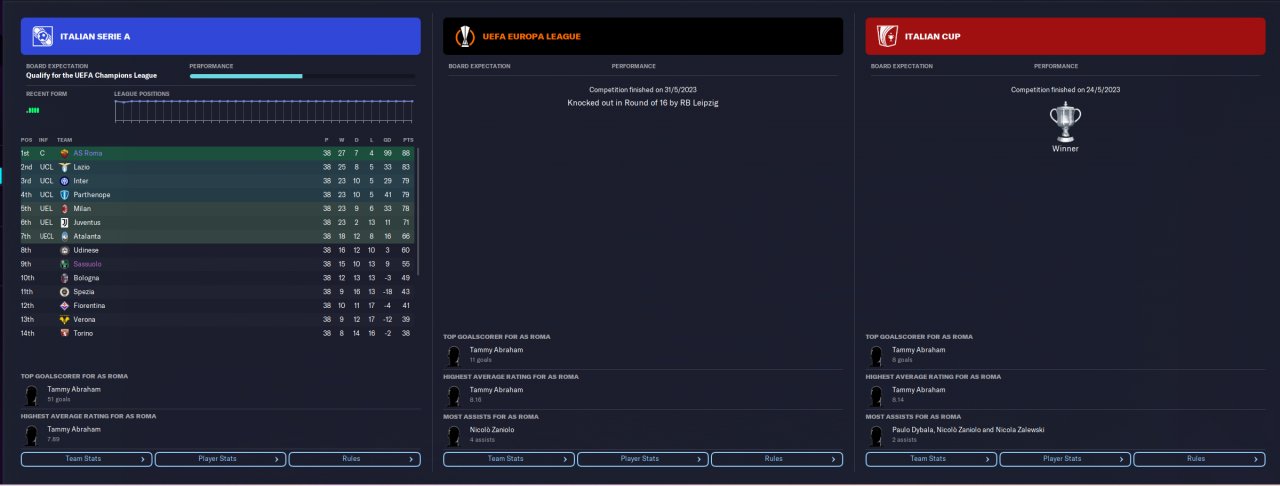Click the league table vertical scrollbar
The width and height of the screenshot is (1280, 486).
(418, 210)
